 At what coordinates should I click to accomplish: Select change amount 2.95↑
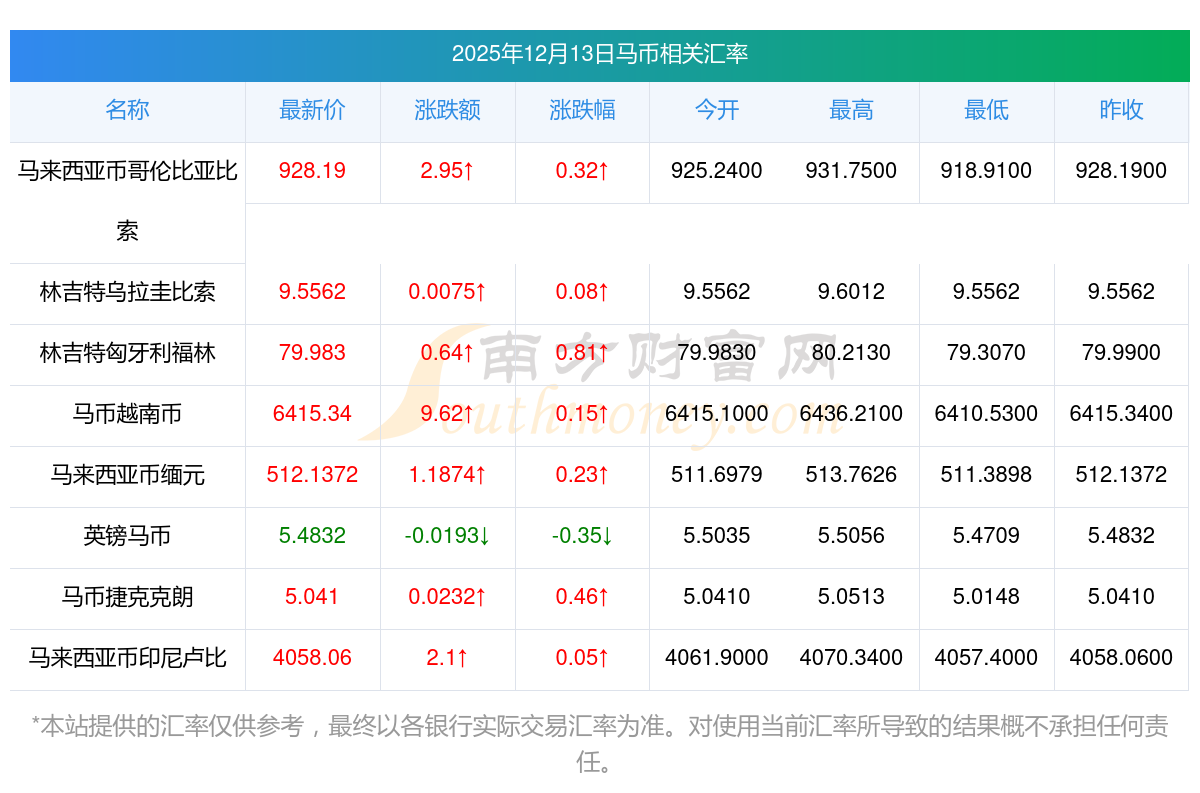[x=447, y=171]
